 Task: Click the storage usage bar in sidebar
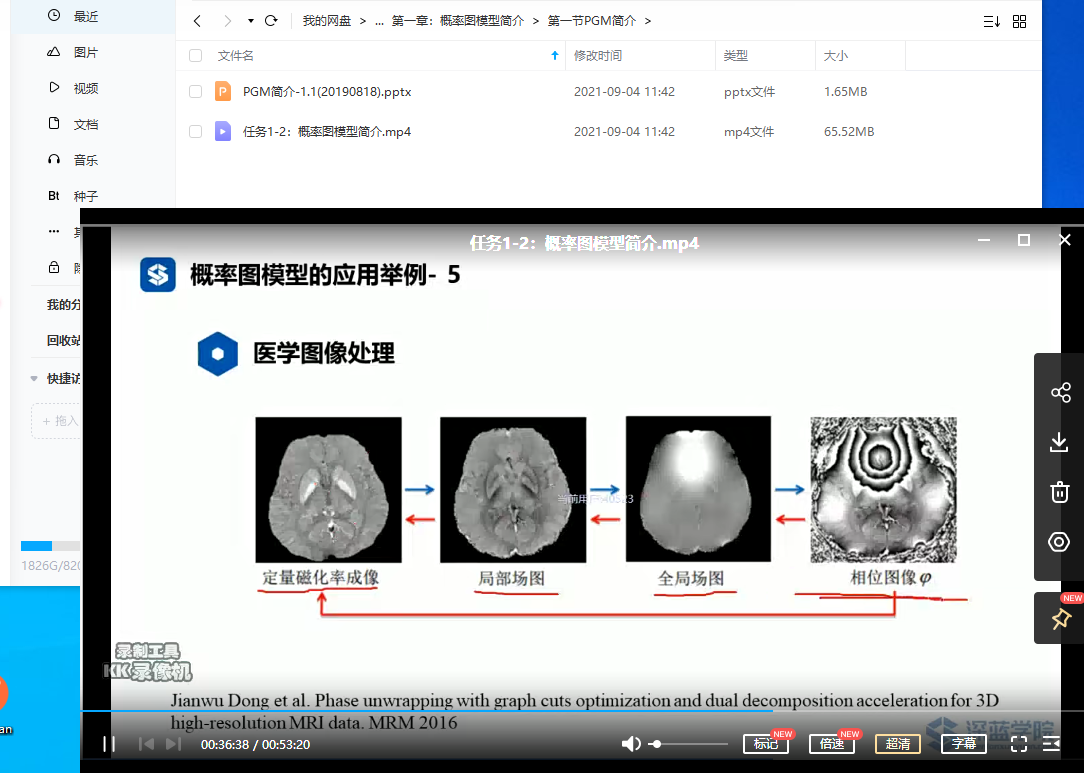(x=50, y=546)
